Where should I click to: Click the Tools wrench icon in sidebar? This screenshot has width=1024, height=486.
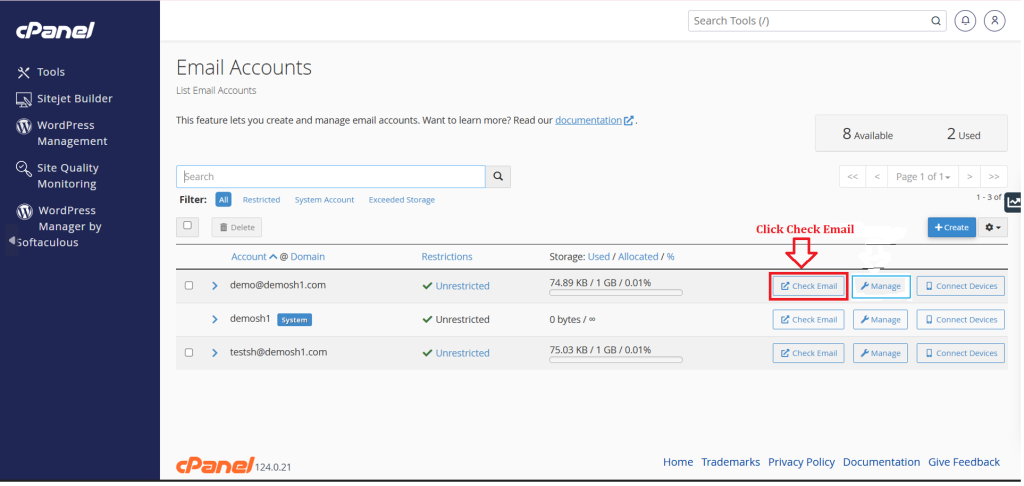(x=24, y=73)
